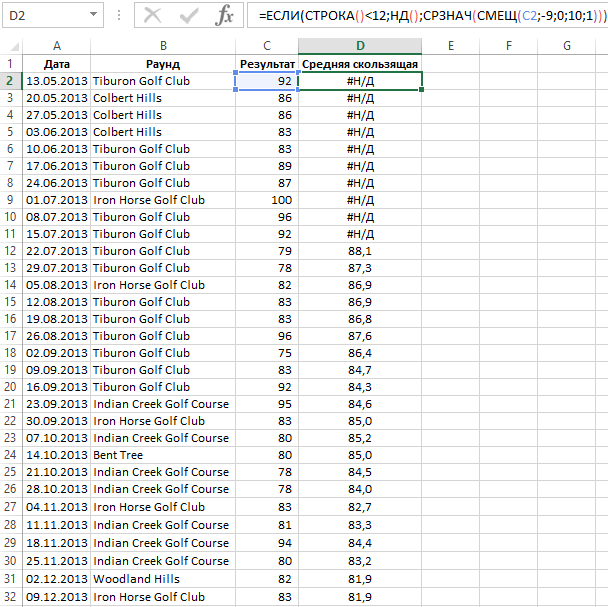Click the 'Средняя скользящая' header cell
Screen dimensions: 608x607
click(x=359, y=64)
